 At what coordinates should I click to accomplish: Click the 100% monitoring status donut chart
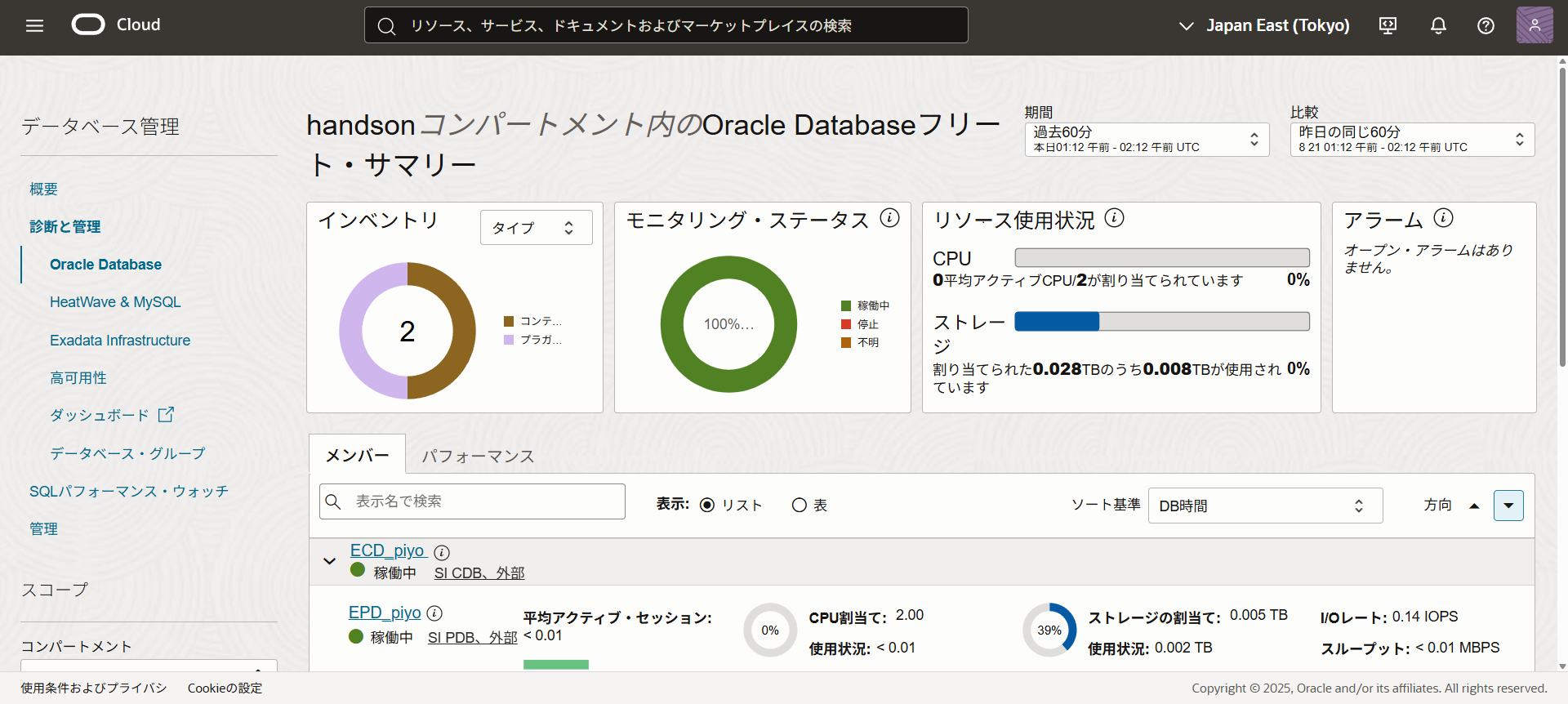tap(728, 324)
